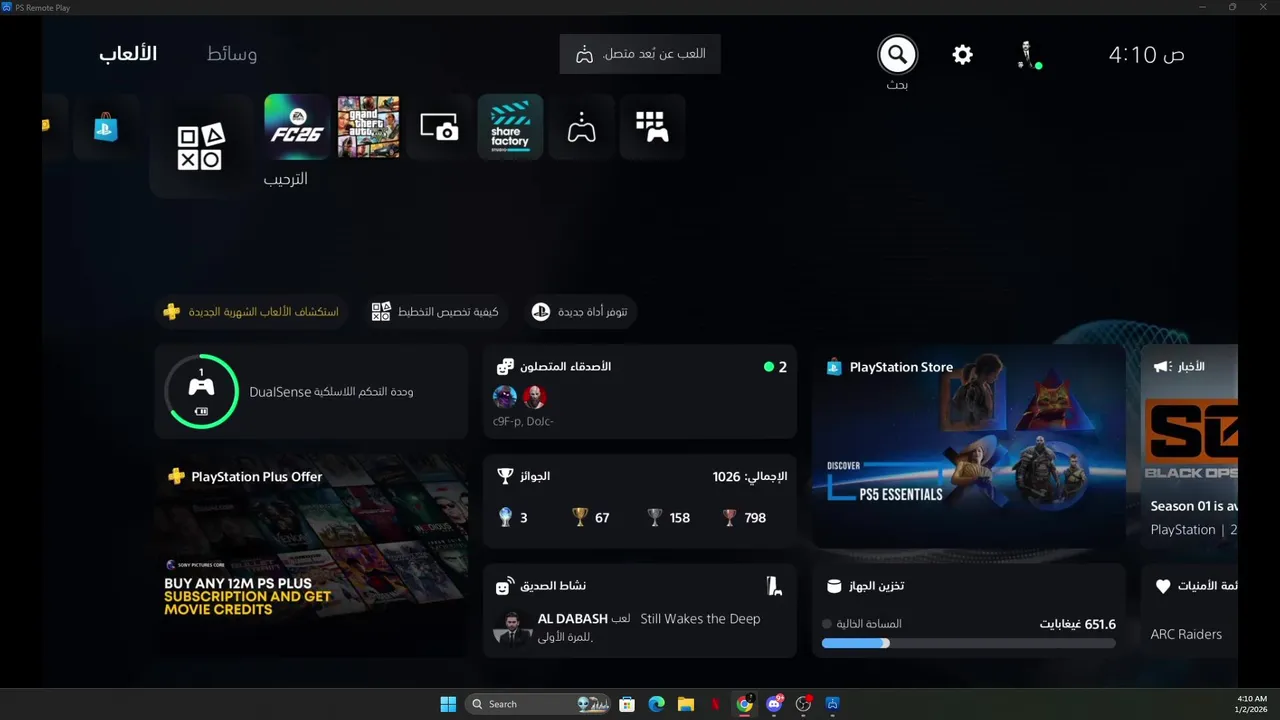The image size is (1280, 720).
Task: Click the total trophies 1026 text
Action: click(749, 477)
